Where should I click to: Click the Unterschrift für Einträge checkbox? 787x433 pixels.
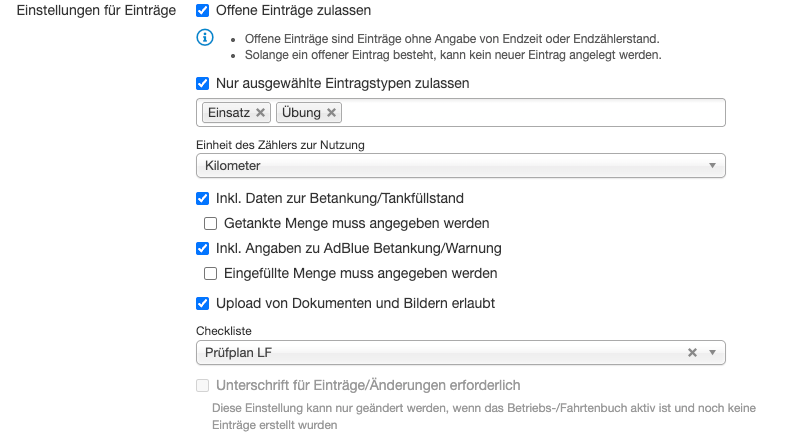tap(203, 385)
